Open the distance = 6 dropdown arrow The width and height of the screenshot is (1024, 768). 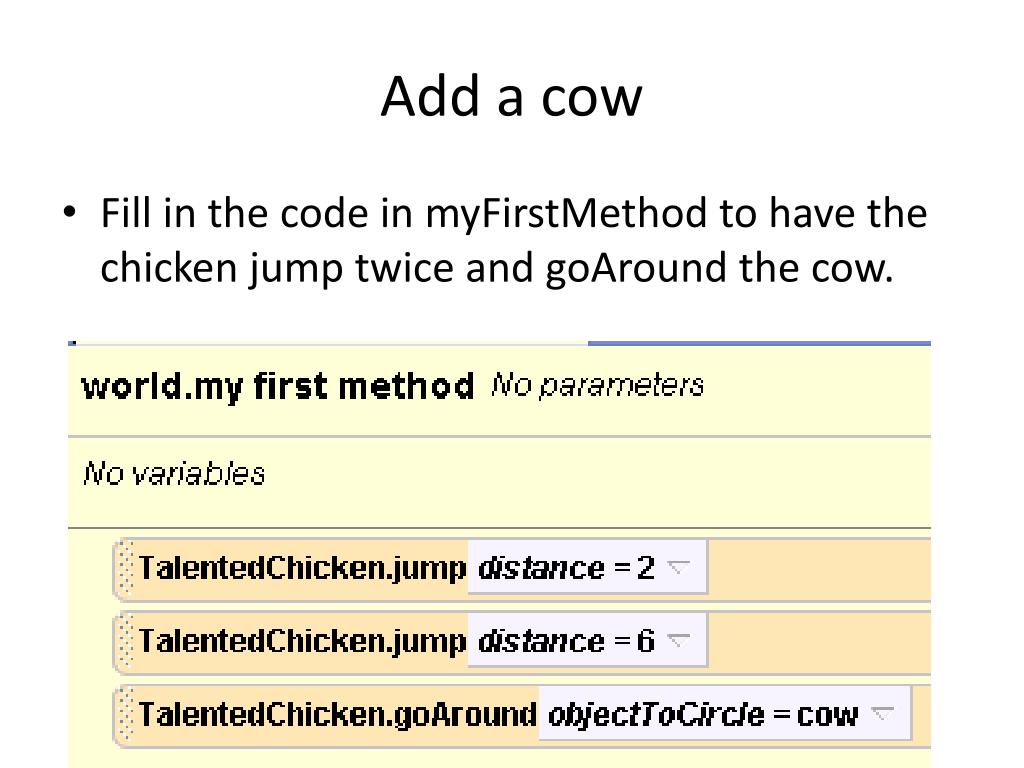tap(679, 641)
